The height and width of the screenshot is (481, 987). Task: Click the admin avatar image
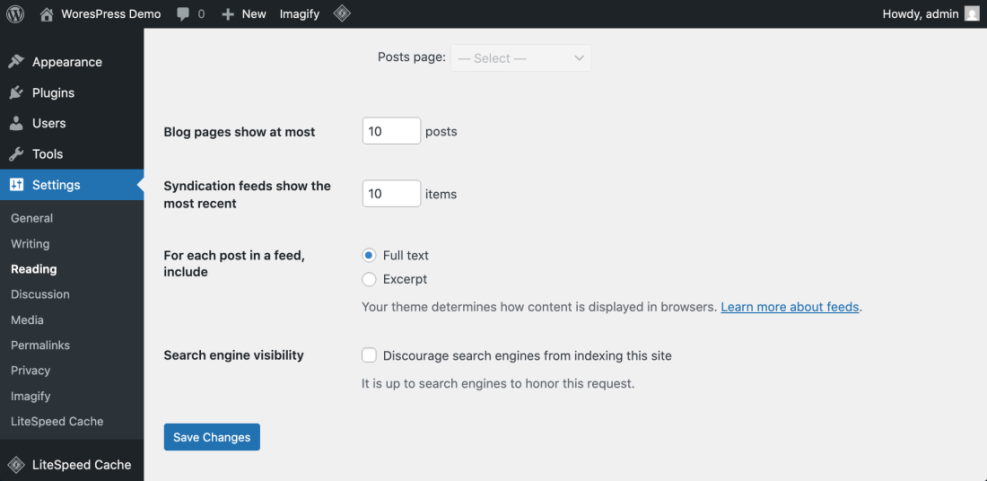(972, 14)
